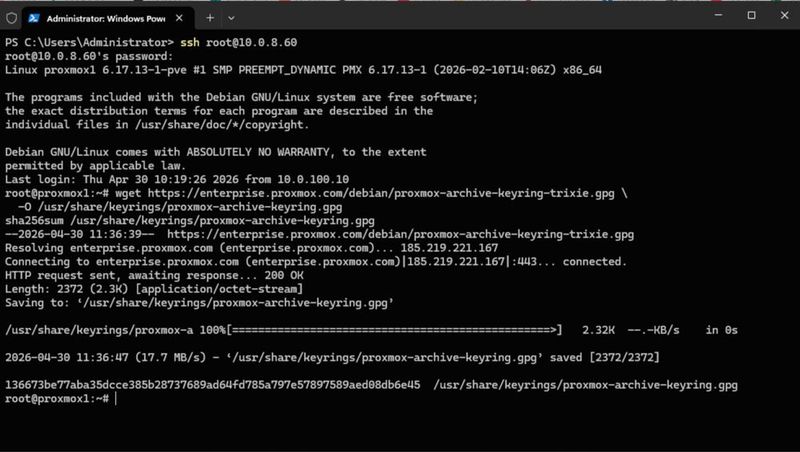Viewport: 800px width, 452px height.
Task: Click the 'ssh root@10.0.8.60' command text
Action: 238,42
